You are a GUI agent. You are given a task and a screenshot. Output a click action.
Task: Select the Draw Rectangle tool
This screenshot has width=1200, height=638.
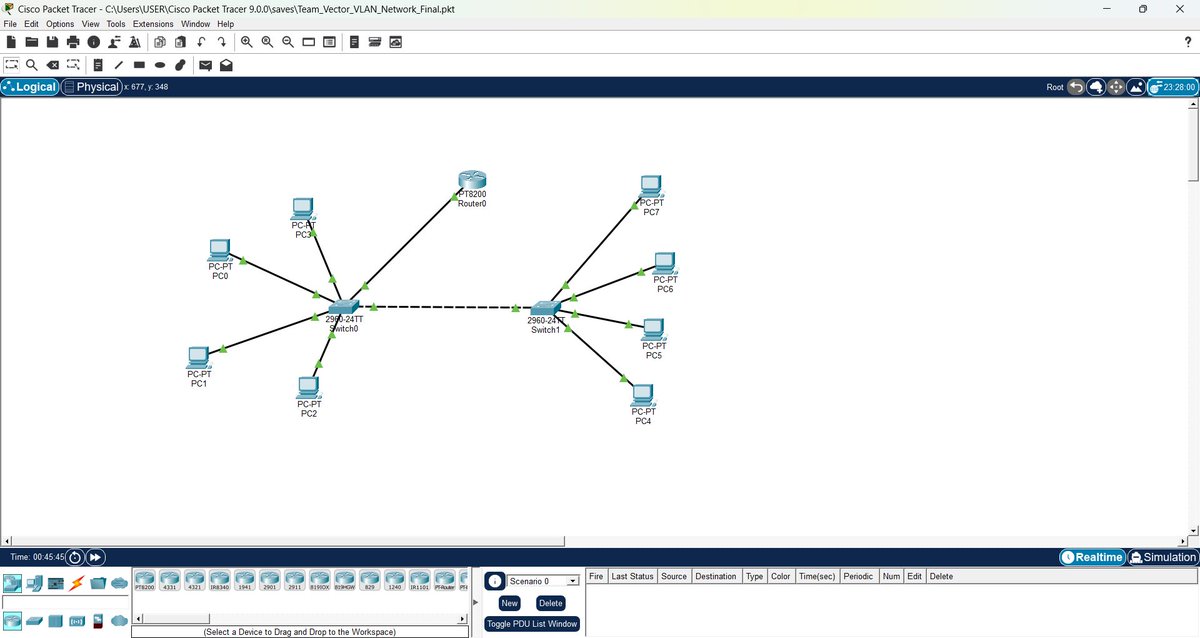[x=140, y=65]
